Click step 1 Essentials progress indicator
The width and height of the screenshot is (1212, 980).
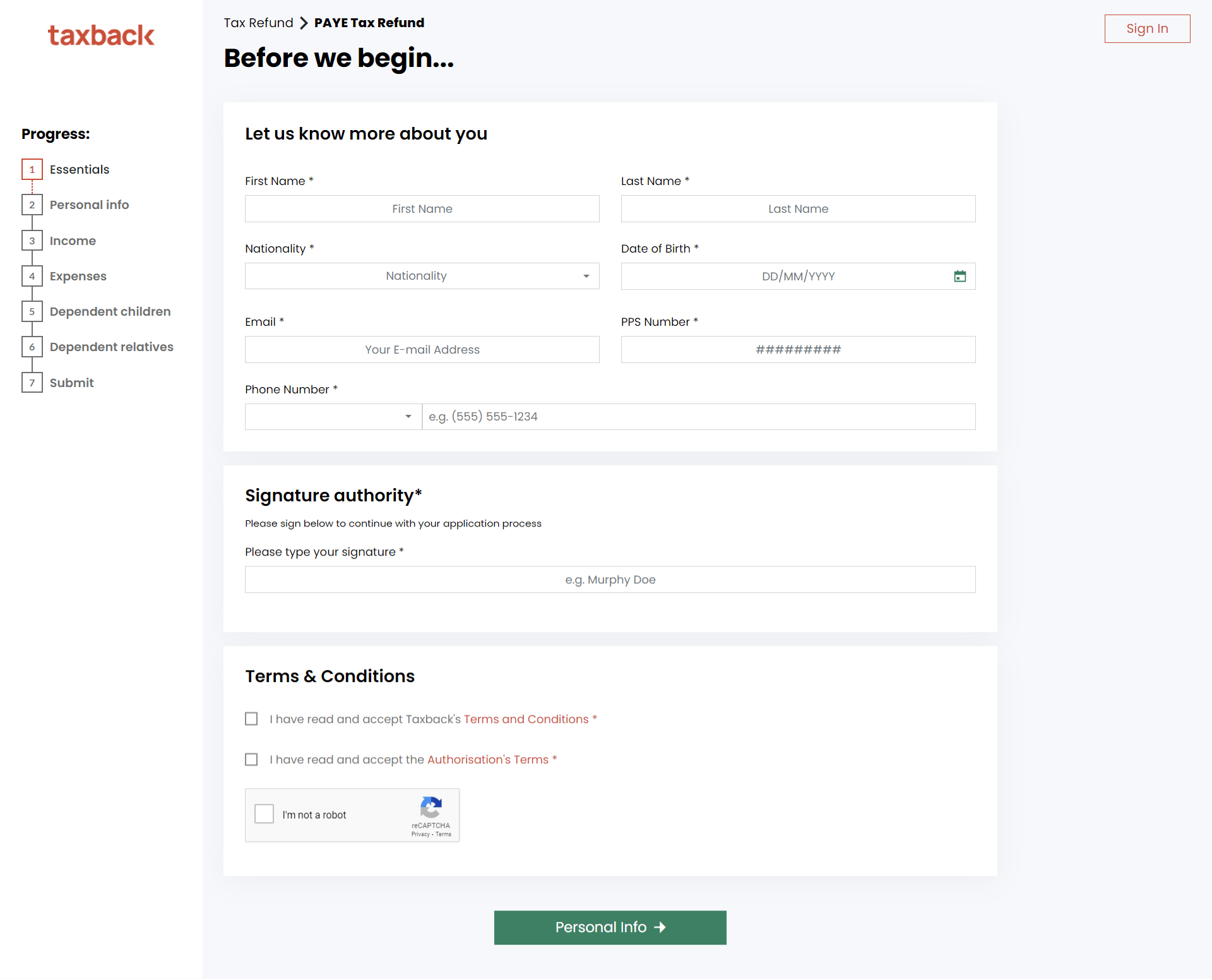[x=32, y=169]
